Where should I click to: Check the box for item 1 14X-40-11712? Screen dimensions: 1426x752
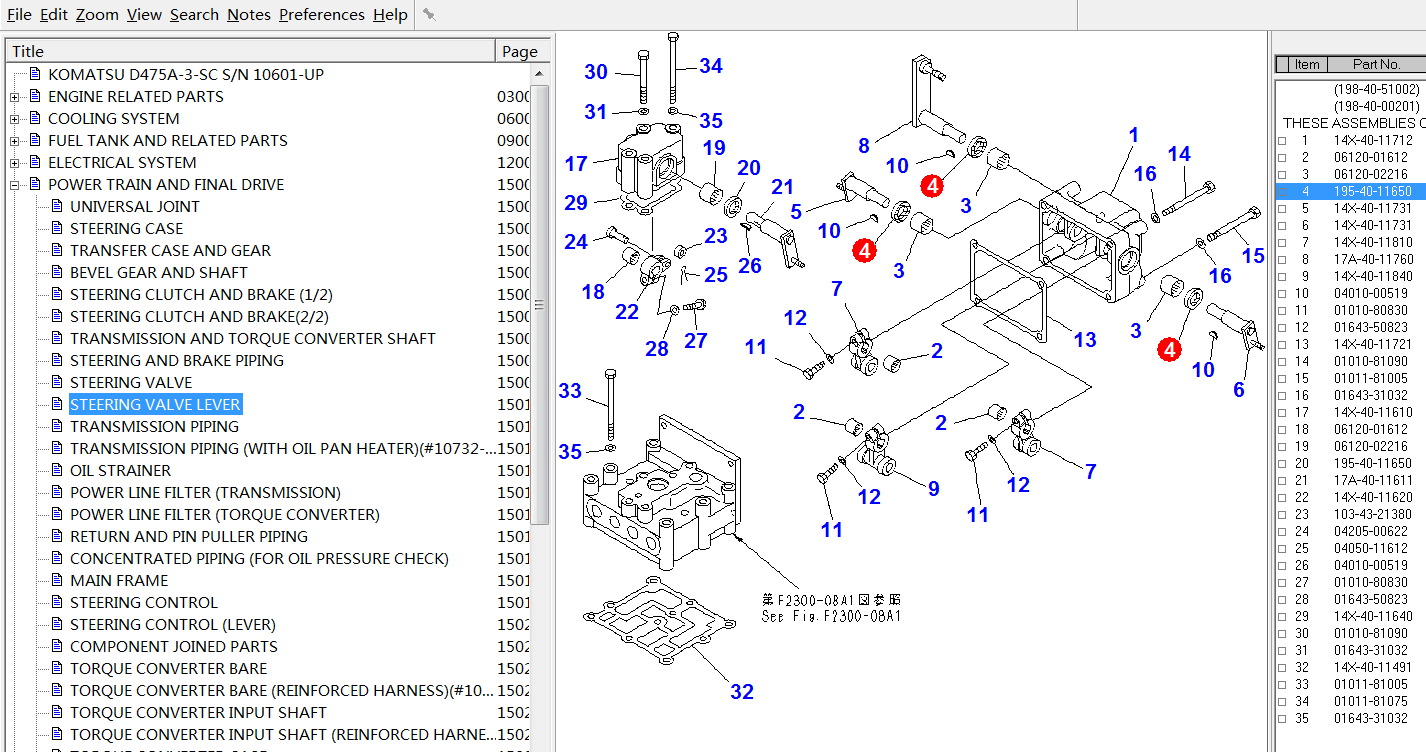1283,141
